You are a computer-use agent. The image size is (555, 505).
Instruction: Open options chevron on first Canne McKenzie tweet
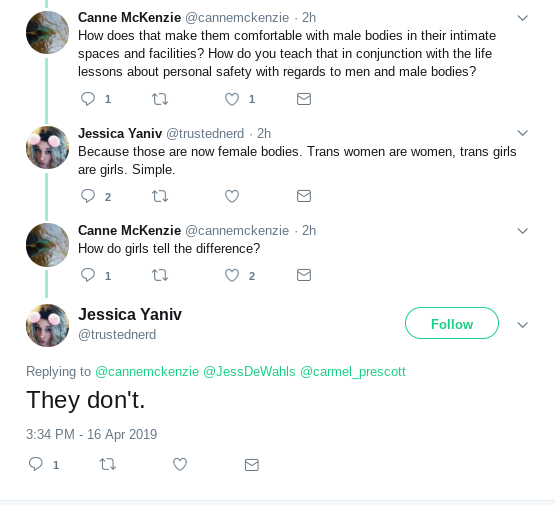click(x=522, y=18)
